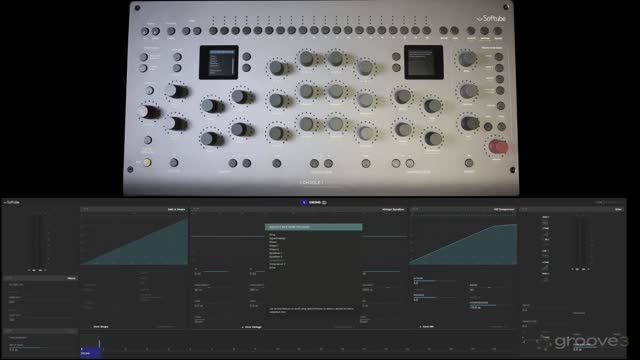Click the compressor curve graph with the flattened top

click(463, 244)
